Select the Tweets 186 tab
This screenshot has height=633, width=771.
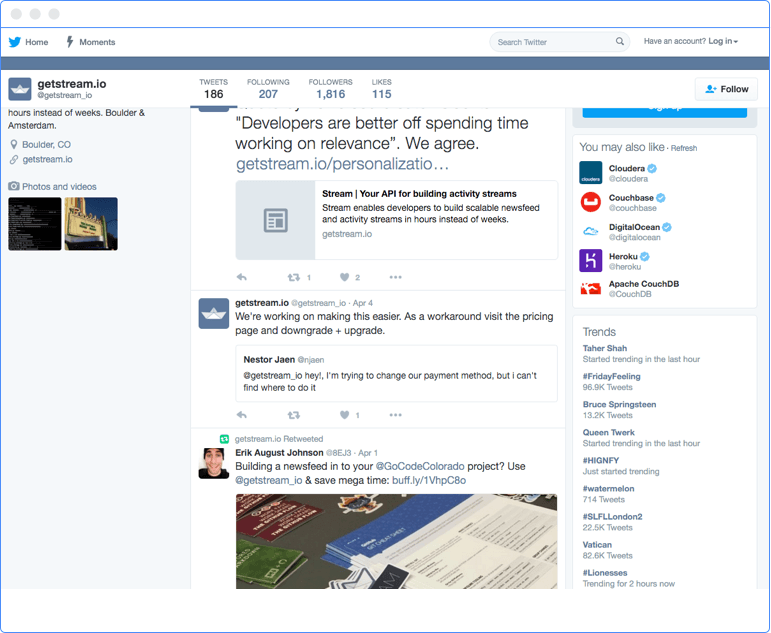213,89
